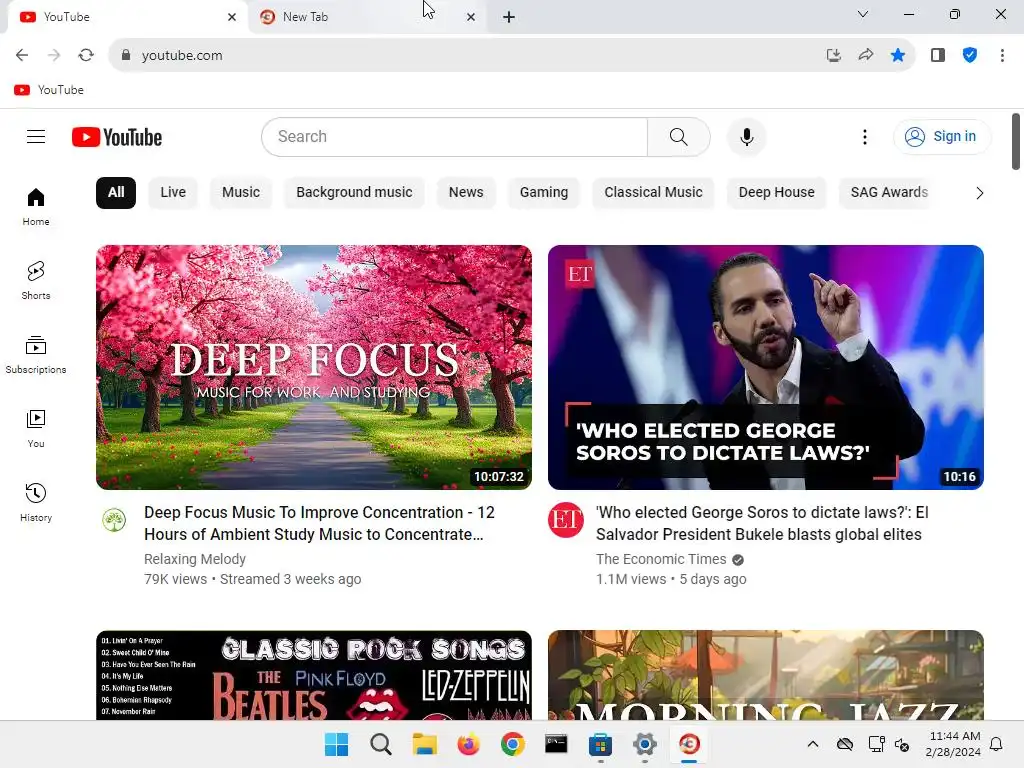1024x768 pixels.
Task: Open browser three-dot menu
Action: (x=1002, y=55)
